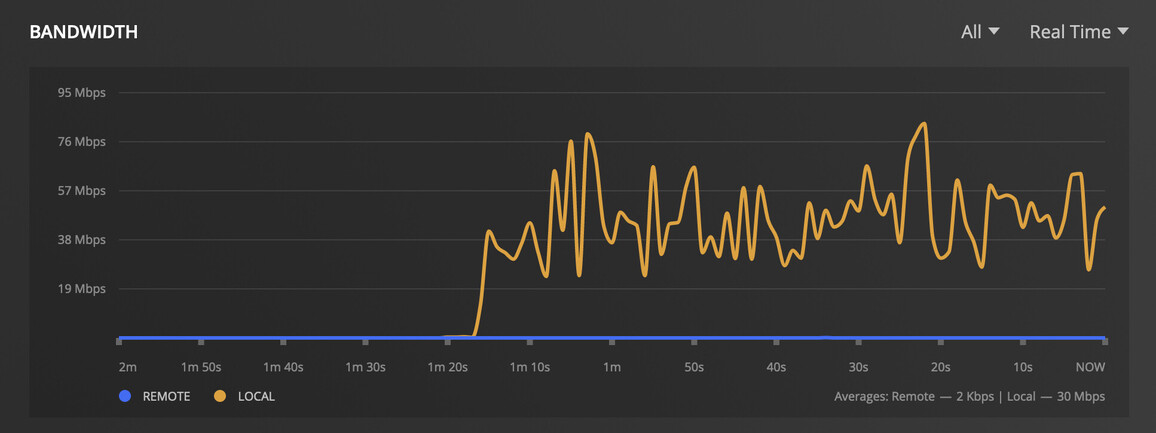Toggle the LOCAL series label
The image size is (1156, 433).
256,397
